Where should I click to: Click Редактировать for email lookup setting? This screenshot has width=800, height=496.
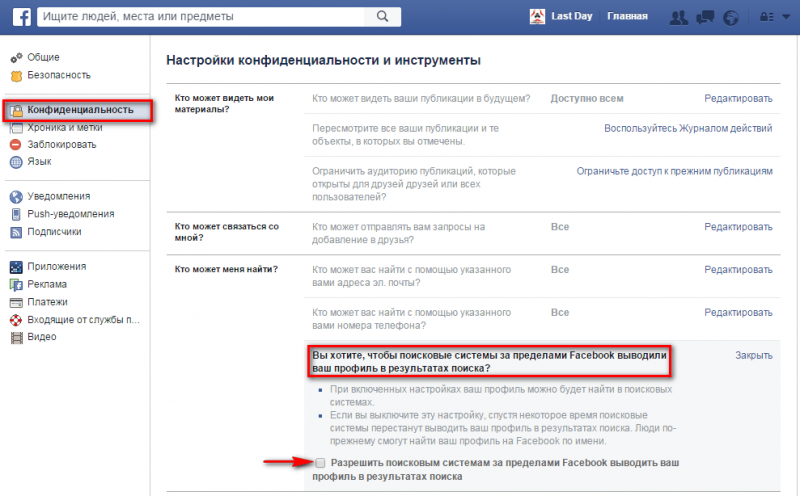click(738, 270)
